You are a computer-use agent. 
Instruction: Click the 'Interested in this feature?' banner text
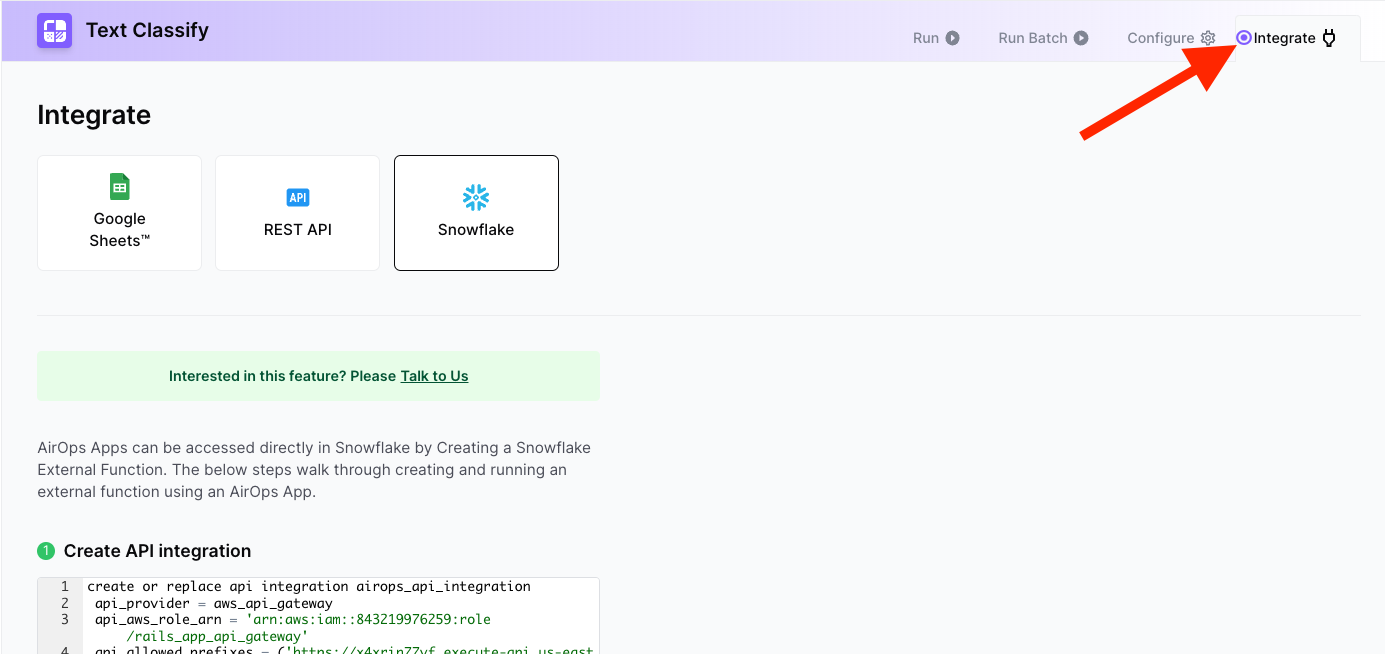[283, 376]
